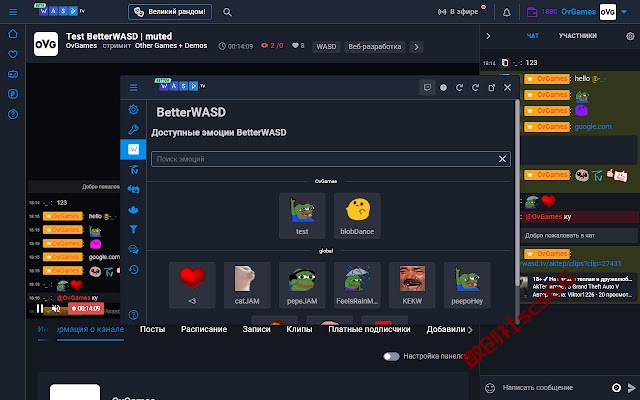The width and height of the screenshot is (640, 400).
Task: Show more channel tabs with the chevron
Action: [x=470, y=329]
